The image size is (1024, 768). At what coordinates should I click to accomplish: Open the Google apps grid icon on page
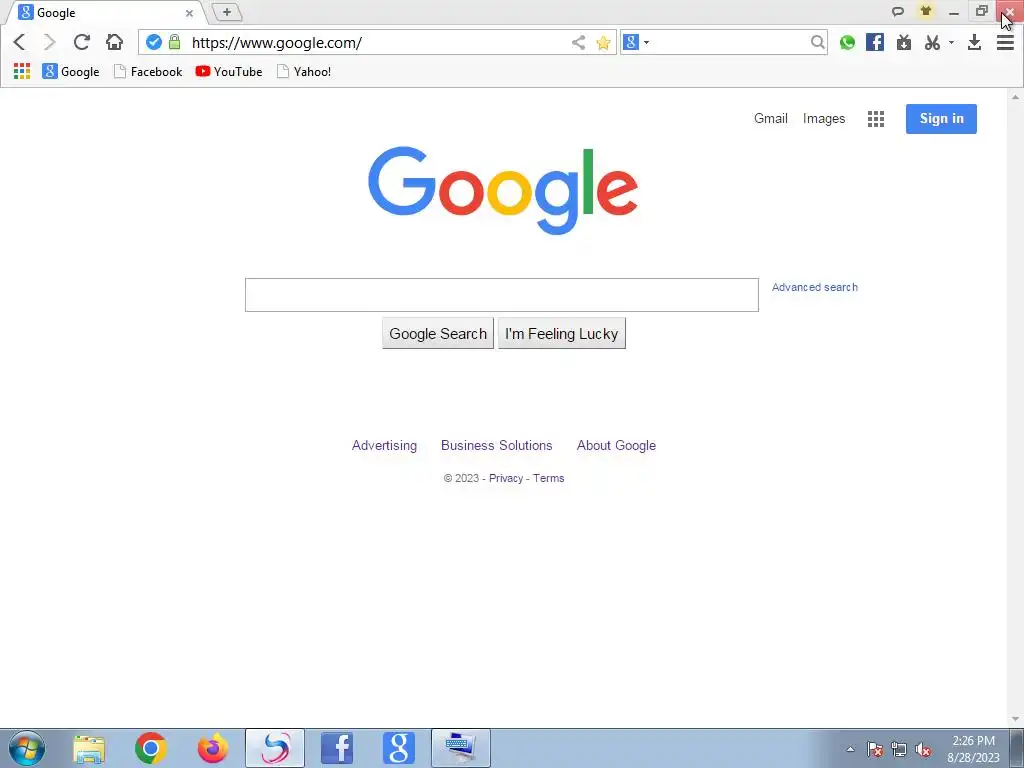click(x=876, y=119)
